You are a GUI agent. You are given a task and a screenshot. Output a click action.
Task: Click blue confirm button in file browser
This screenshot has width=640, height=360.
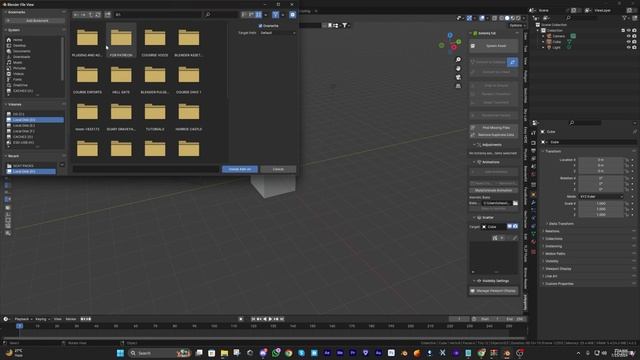[x=240, y=169]
